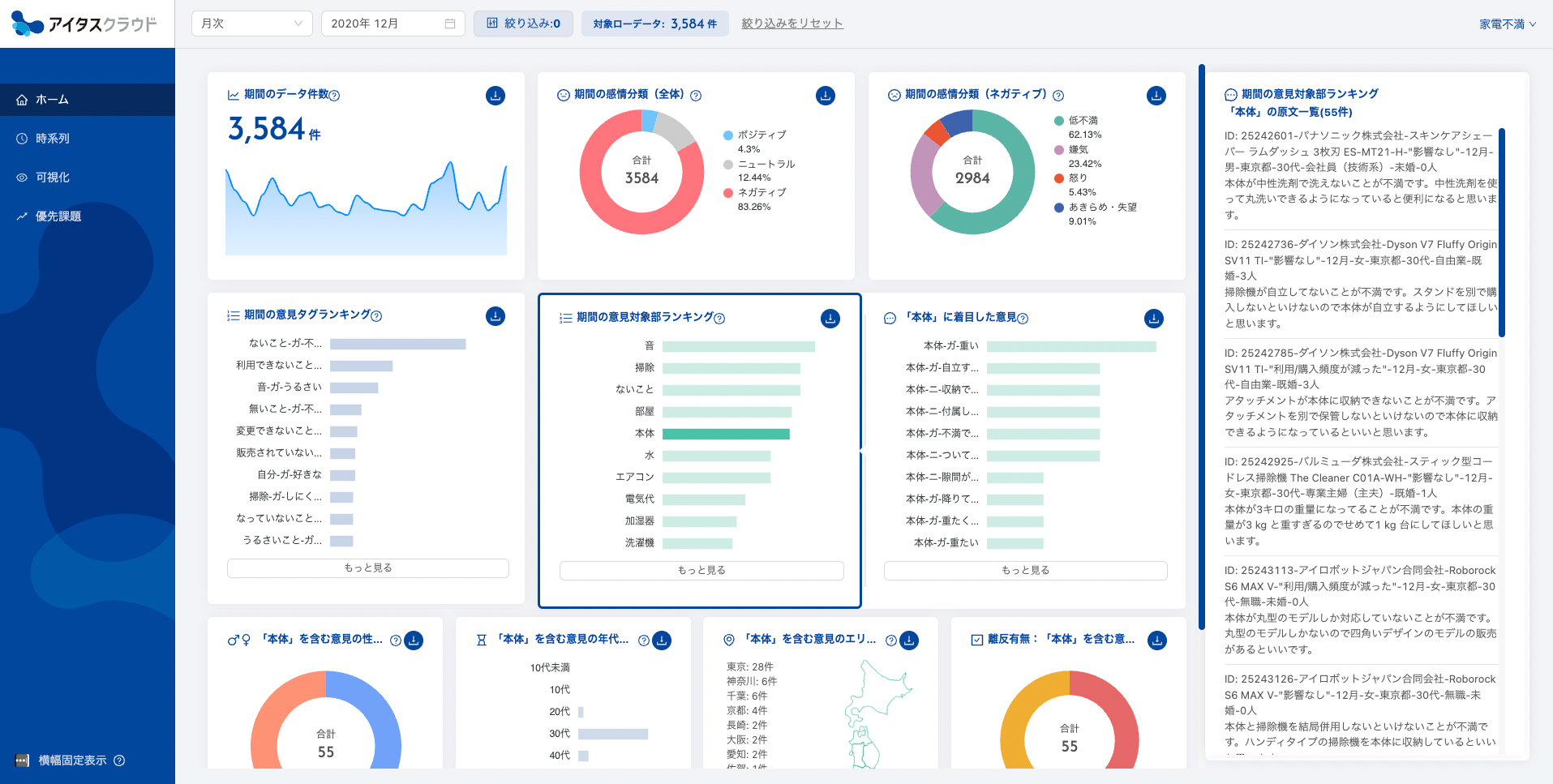The width and height of the screenshot is (1553, 784).
Task: Open the 絞り込み:0 filter panel
Action: point(523,24)
